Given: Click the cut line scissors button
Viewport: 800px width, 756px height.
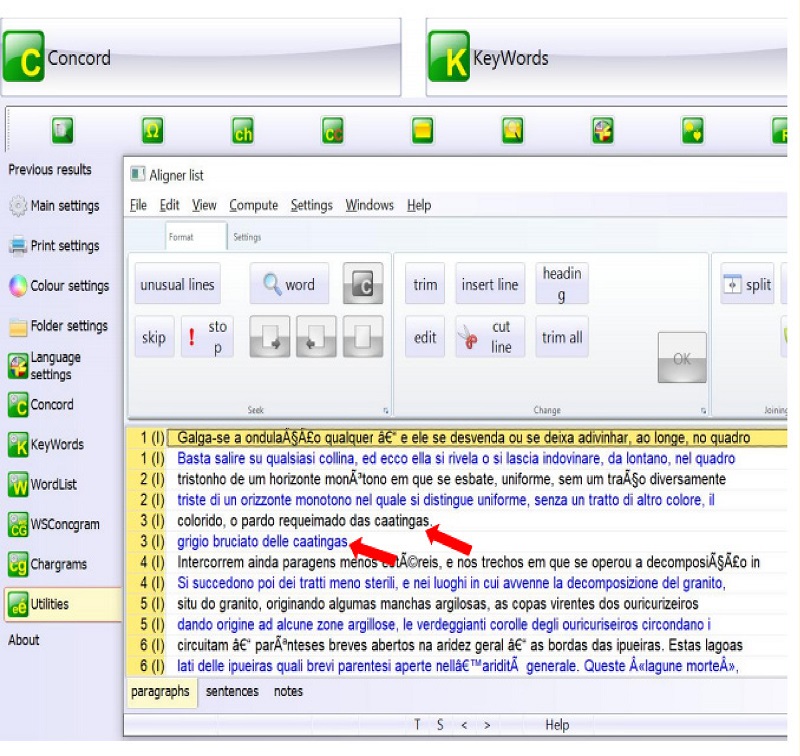Looking at the screenshot, I should [x=489, y=337].
